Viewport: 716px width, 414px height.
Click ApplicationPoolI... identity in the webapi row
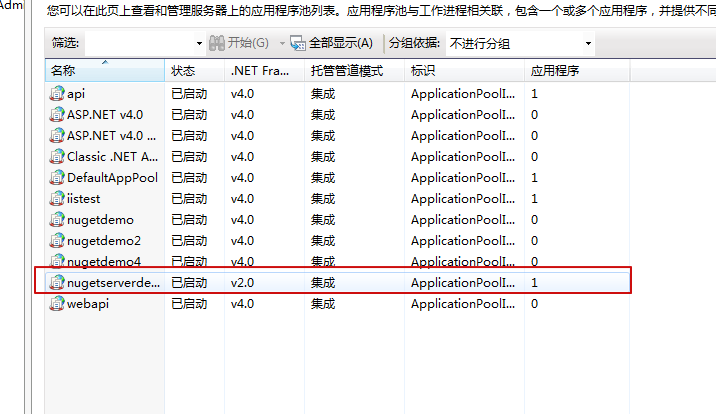pos(463,304)
